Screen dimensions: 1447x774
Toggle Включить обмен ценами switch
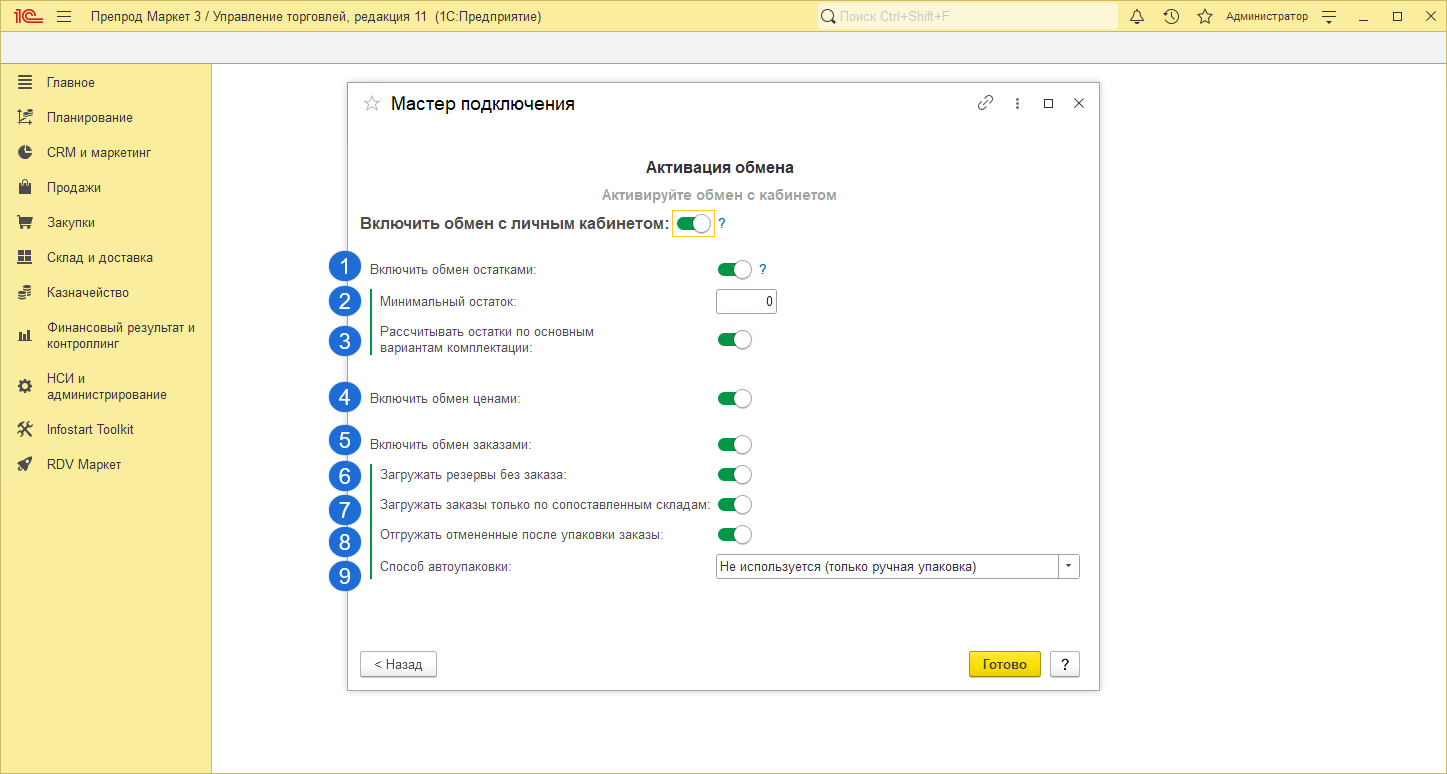point(734,399)
